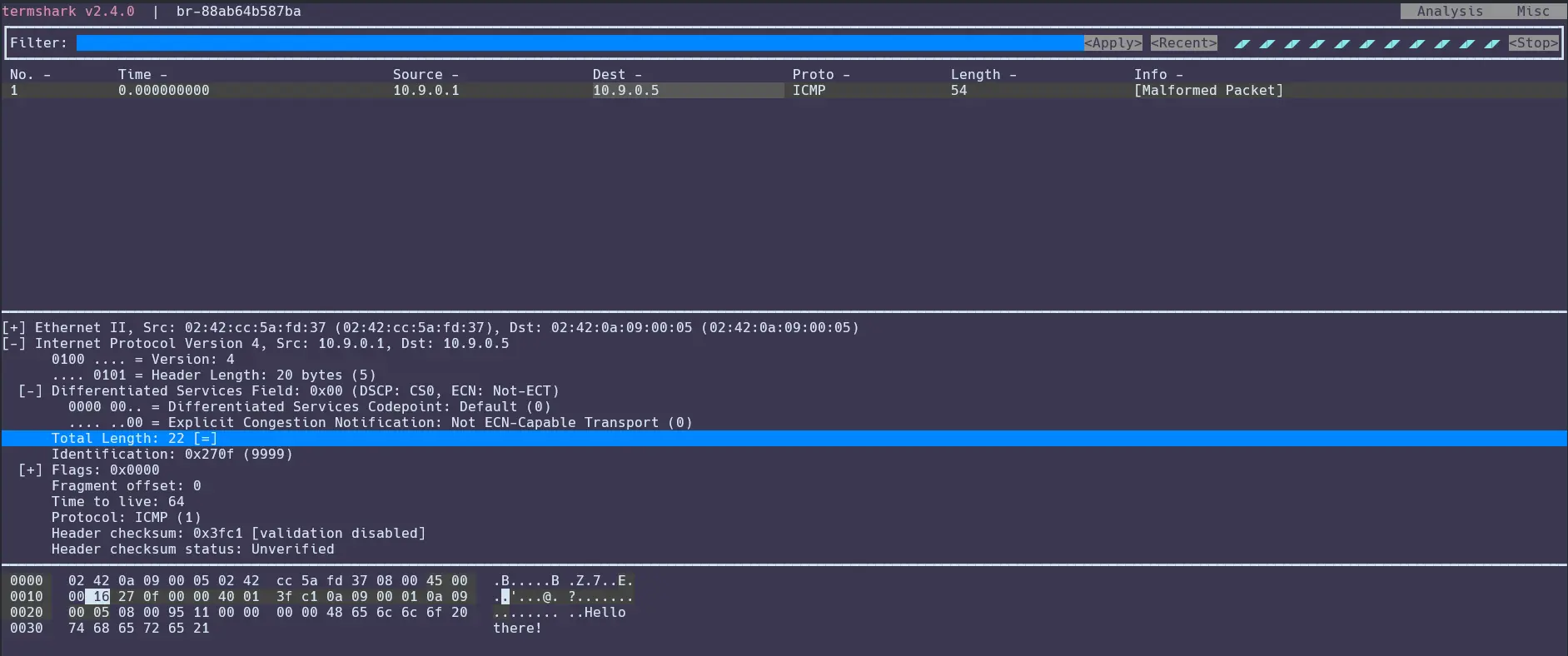Viewport: 1568px width, 656px height.
Task: Select the Version: 4 row
Action: pyautogui.click(x=142, y=360)
